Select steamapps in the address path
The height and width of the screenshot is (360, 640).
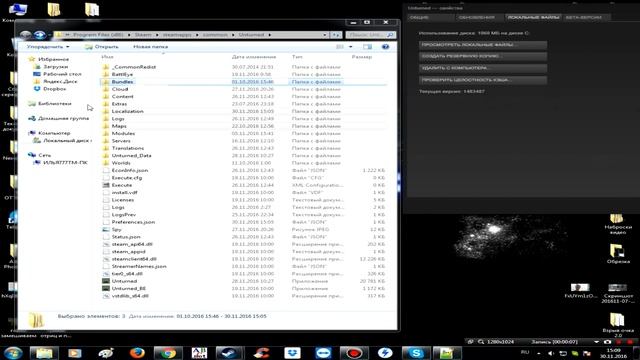coord(177,35)
